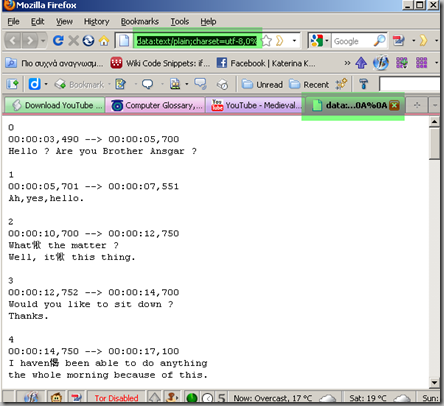Open the Tools menu
This screenshot has width=444, height=406.
(180, 22)
